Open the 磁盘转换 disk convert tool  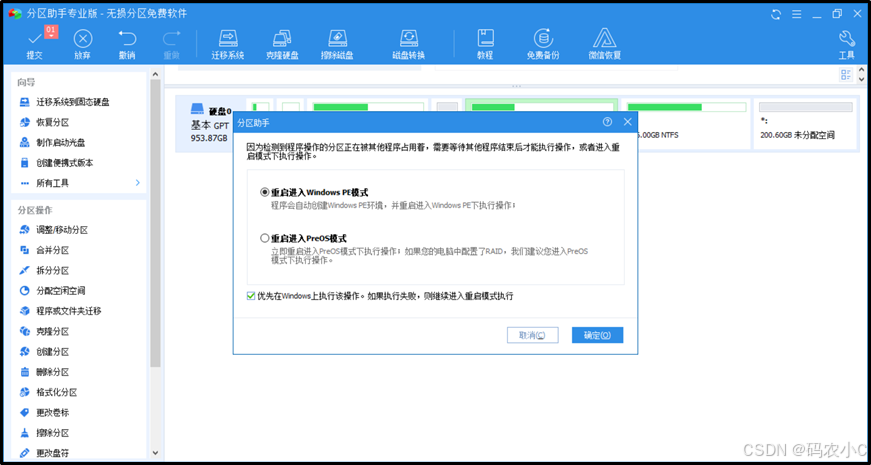409,43
